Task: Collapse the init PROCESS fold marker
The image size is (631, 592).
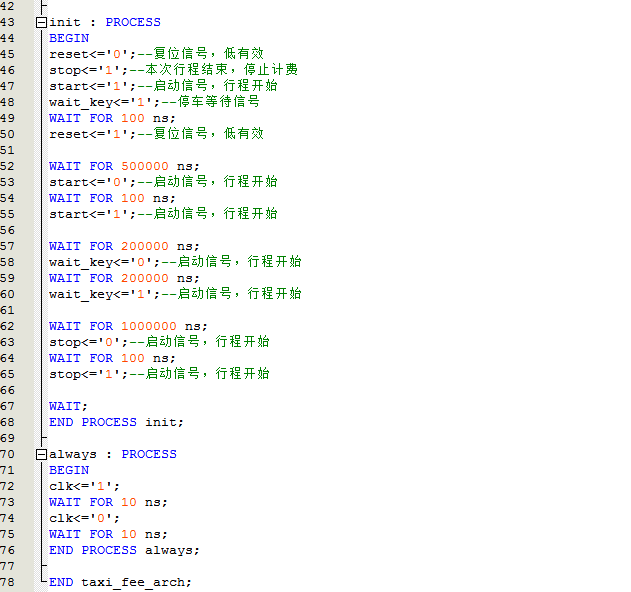Action: 41,23
